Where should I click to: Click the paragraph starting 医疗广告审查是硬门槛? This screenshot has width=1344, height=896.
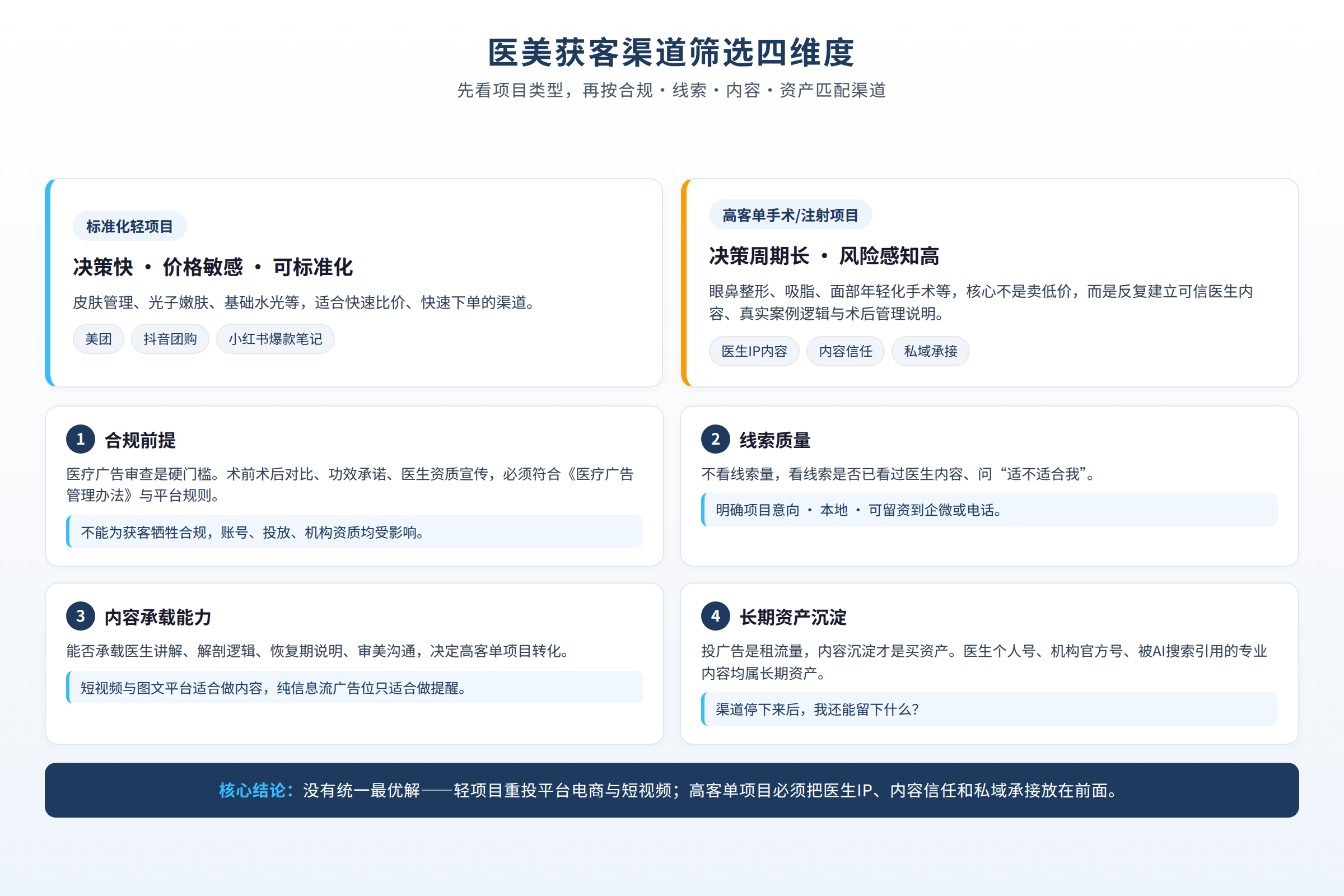(x=349, y=484)
